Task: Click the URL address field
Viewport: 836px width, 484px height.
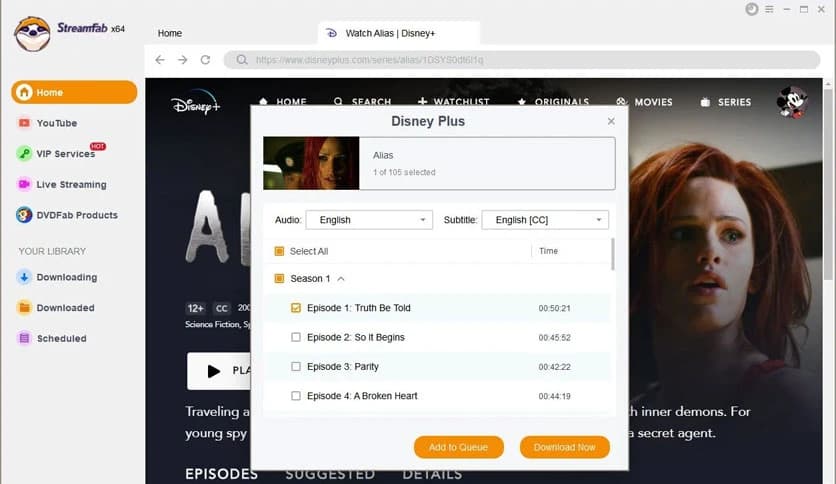Action: 521,60
